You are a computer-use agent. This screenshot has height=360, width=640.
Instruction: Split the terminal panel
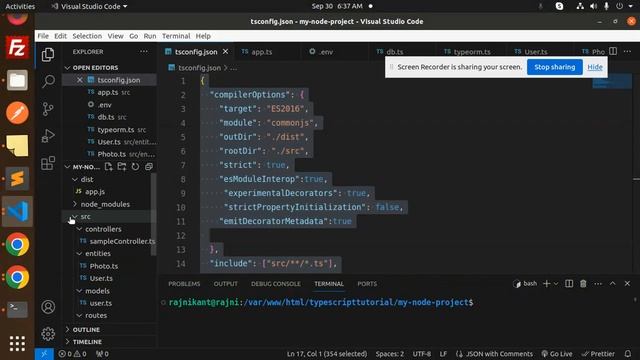tap(569, 284)
